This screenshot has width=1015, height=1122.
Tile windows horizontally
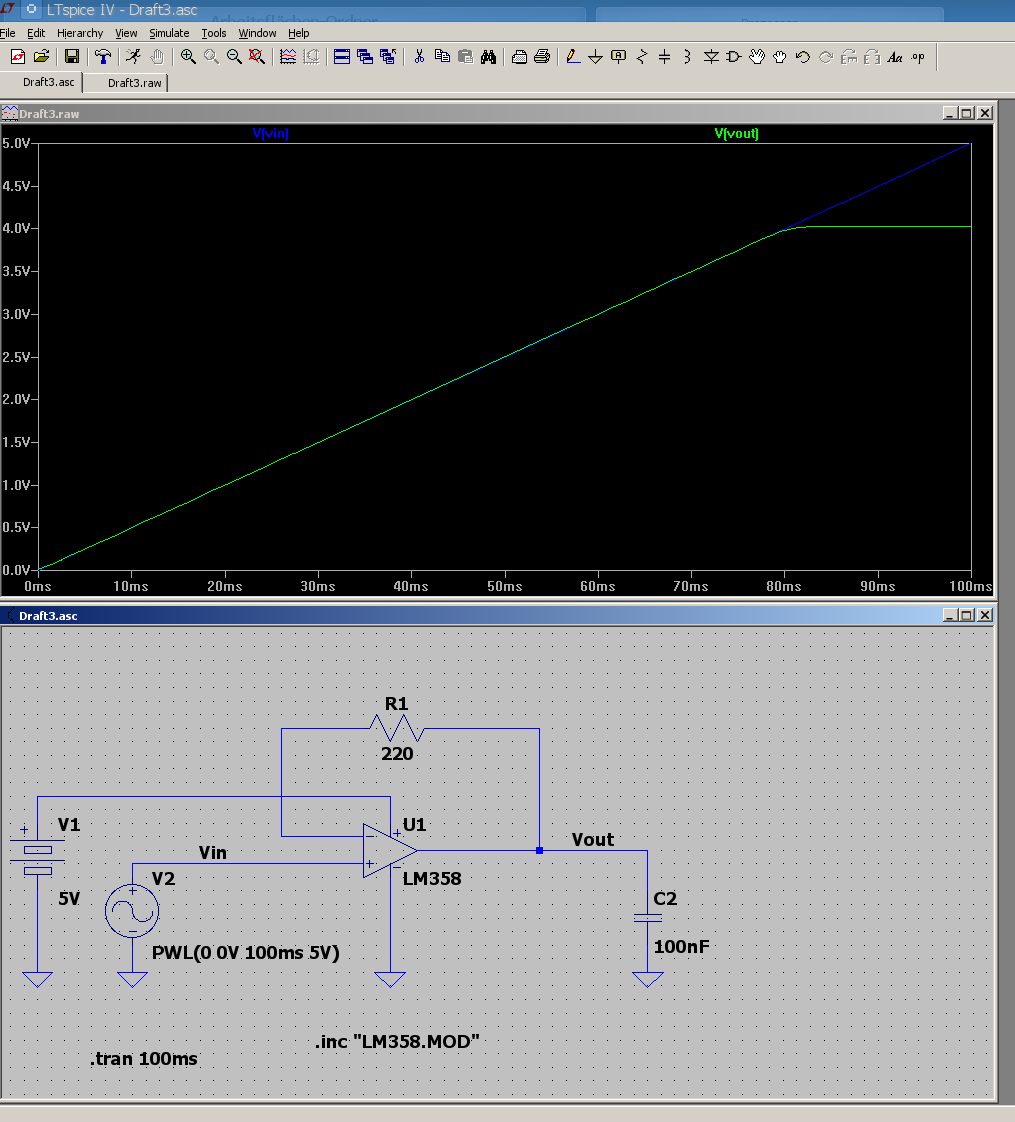coord(342,57)
